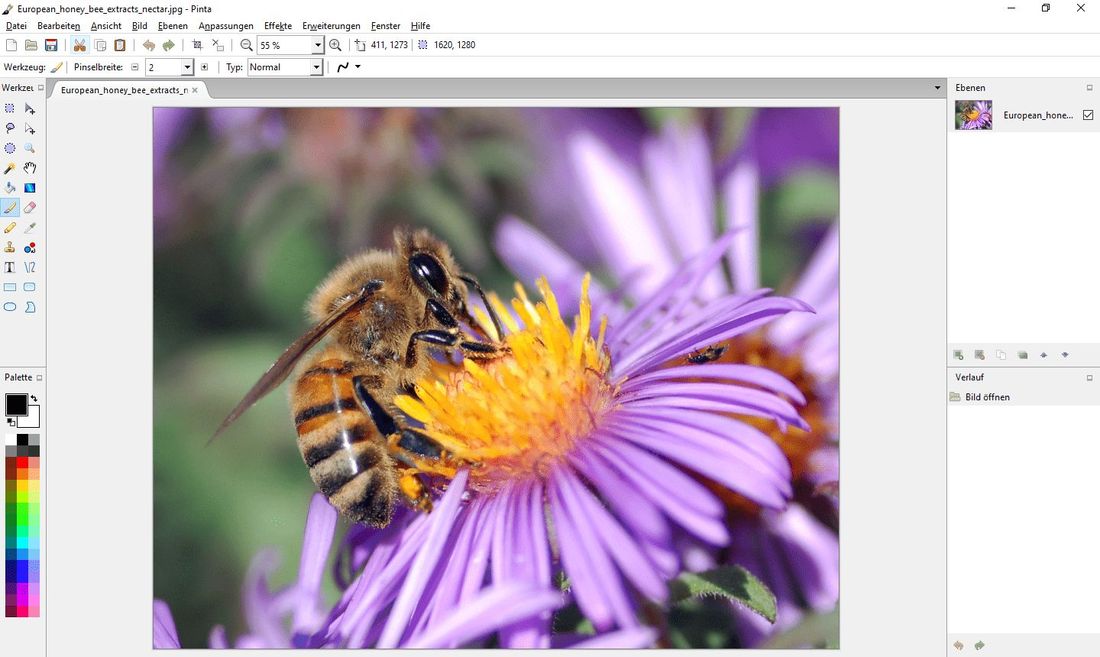Viewport: 1100px width, 657px height.
Task: Crop to selection using toolbar icon
Action: tap(197, 45)
